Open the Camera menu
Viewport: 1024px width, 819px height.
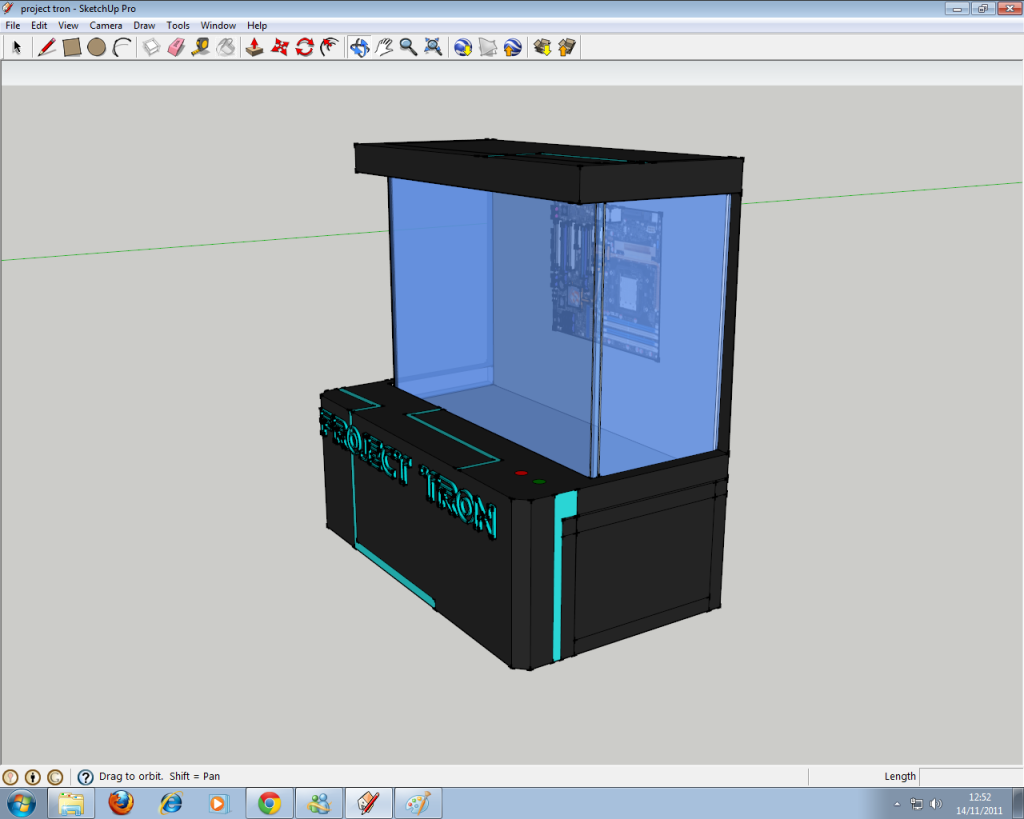click(x=106, y=25)
